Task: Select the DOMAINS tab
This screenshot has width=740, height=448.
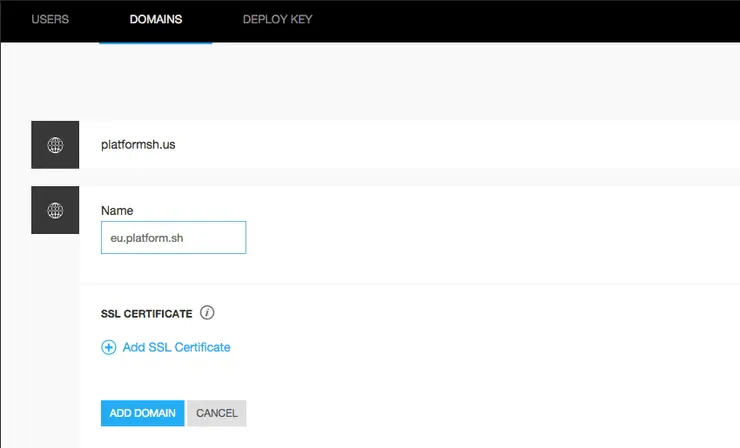Action: point(156,19)
